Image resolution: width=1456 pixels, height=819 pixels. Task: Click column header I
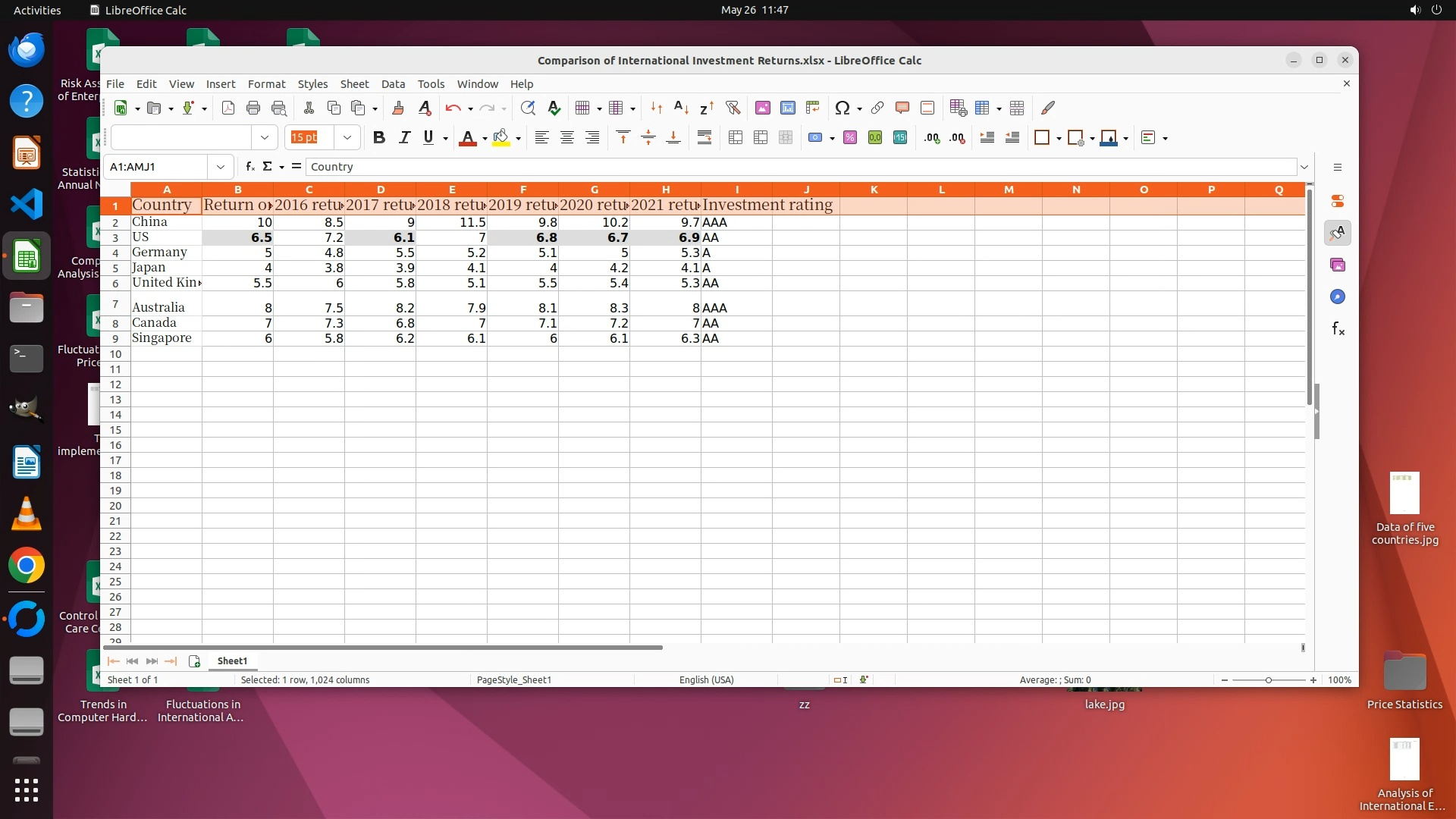(x=736, y=190)
